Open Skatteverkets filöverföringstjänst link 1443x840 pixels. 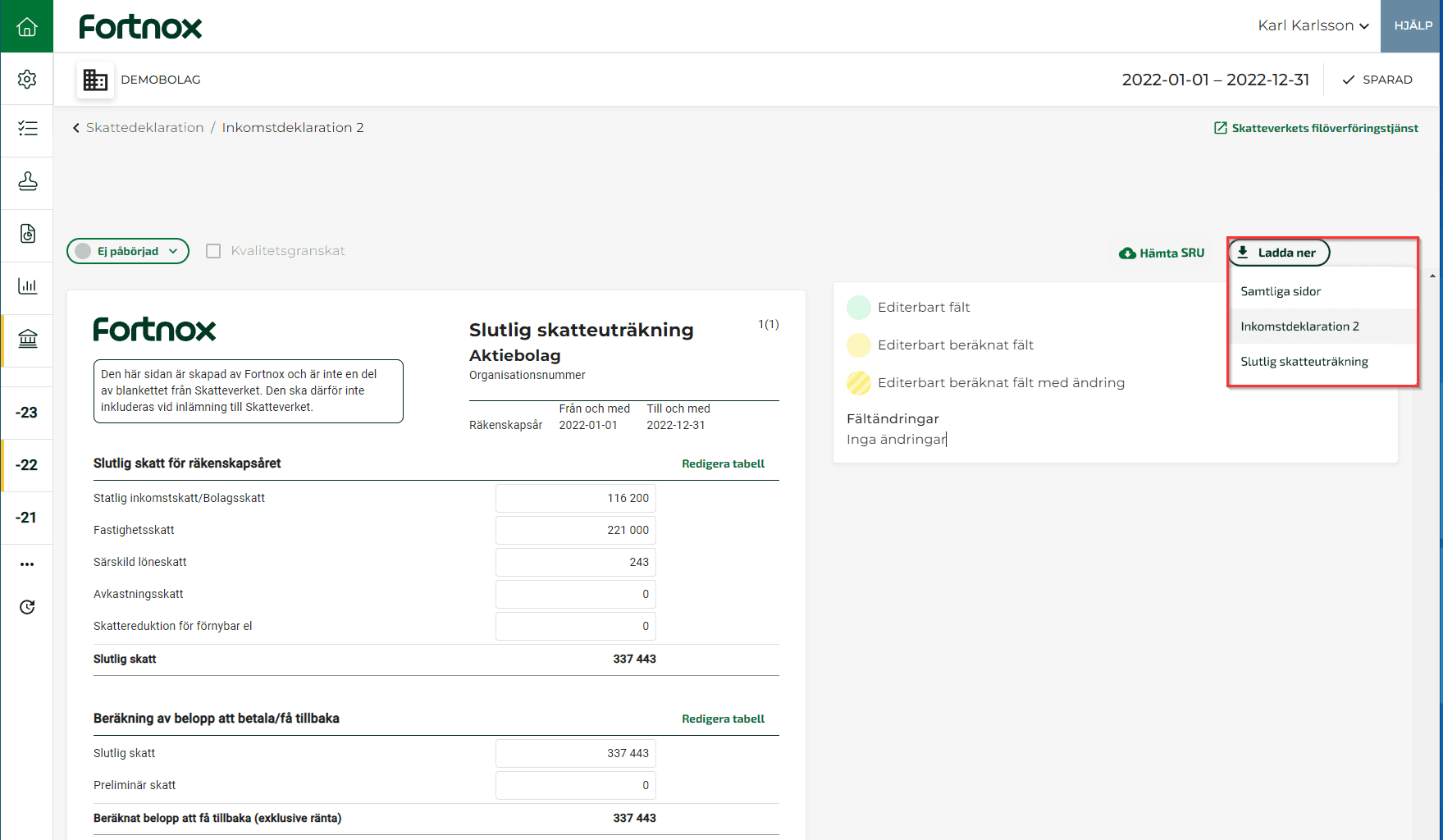[1316, 128]
